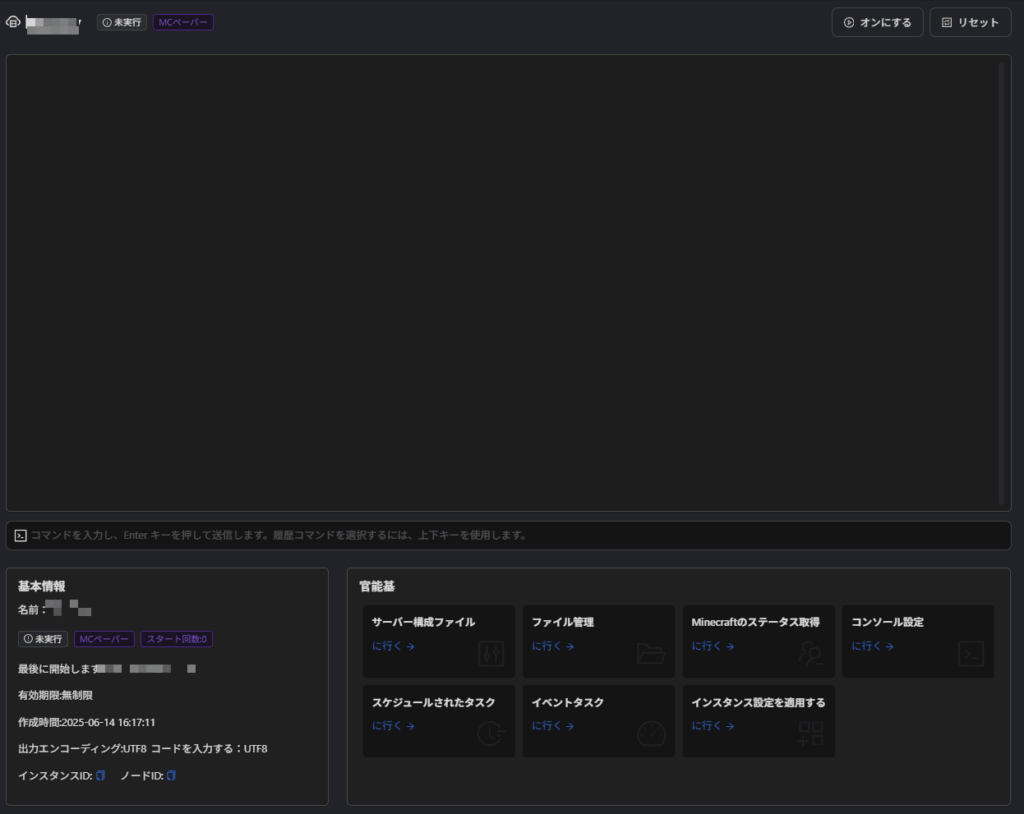
Task: Click the user status icon on Minecraft card
Action: coord(811,654)
